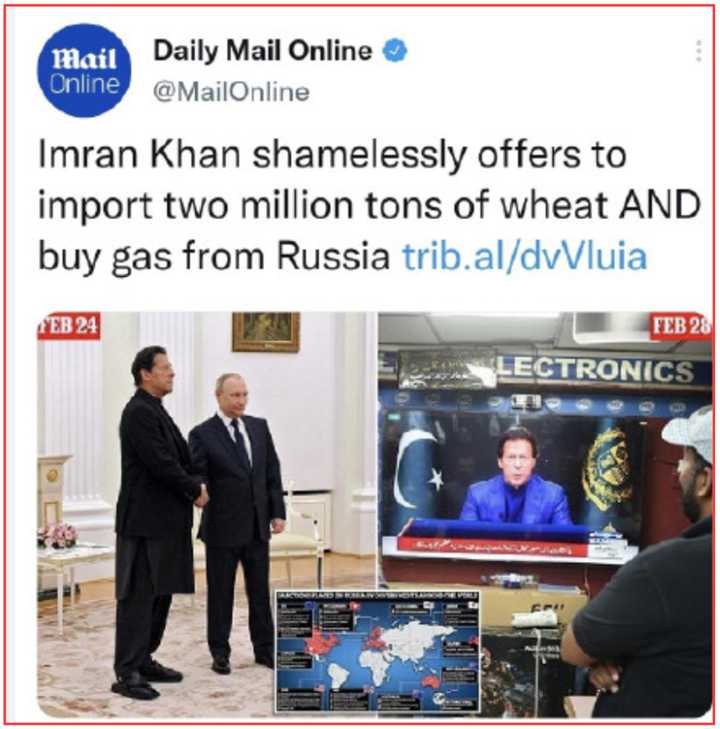Click the framed painting on the wall

coord(265,331)
